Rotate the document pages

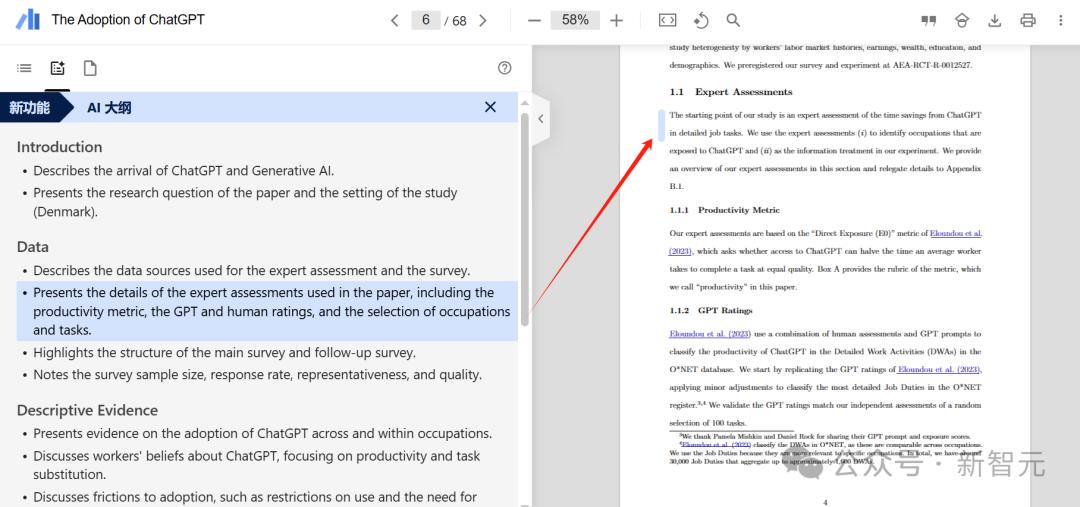[x=701, y=20]
